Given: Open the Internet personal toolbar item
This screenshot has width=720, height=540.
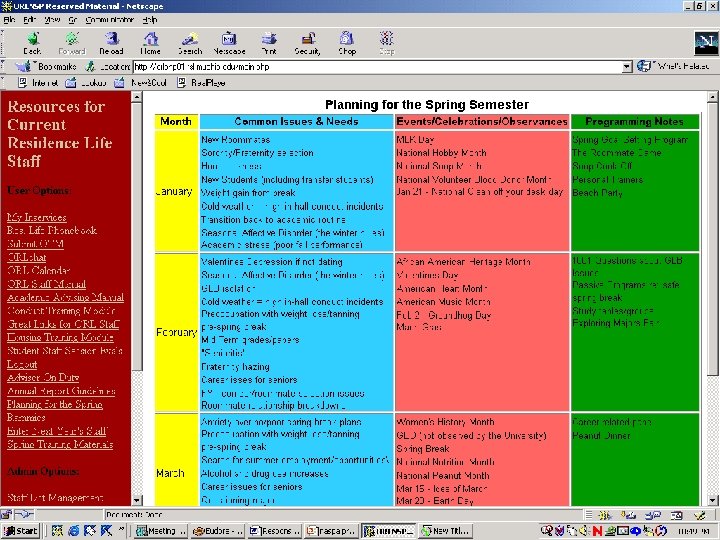Looking at the screenshot, I should click(38, 83).
